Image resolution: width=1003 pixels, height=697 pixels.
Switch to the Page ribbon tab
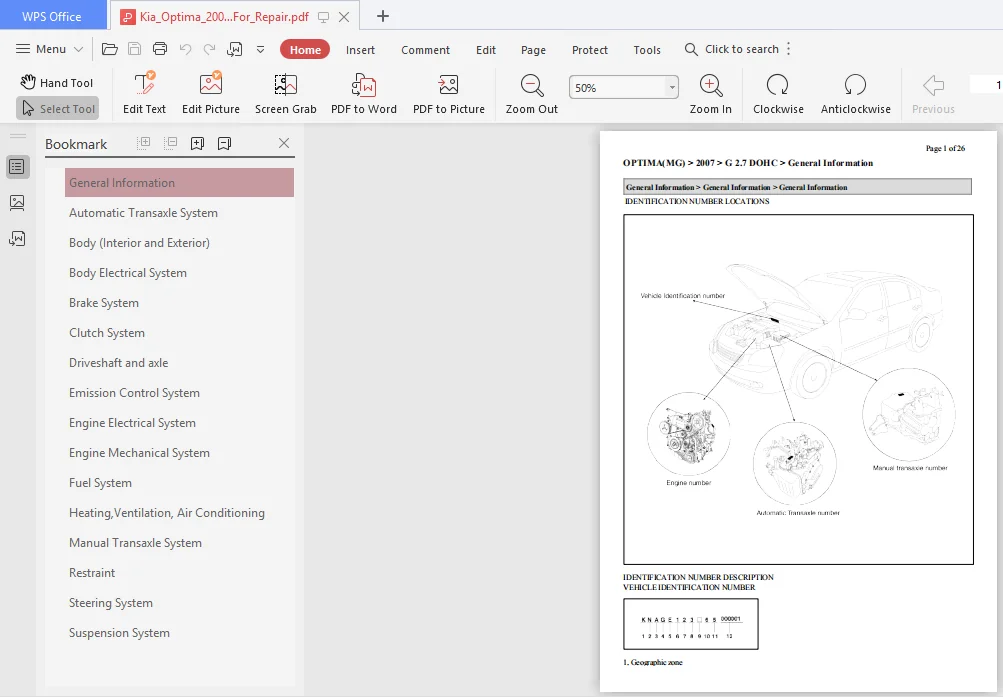tap(533, 50)
